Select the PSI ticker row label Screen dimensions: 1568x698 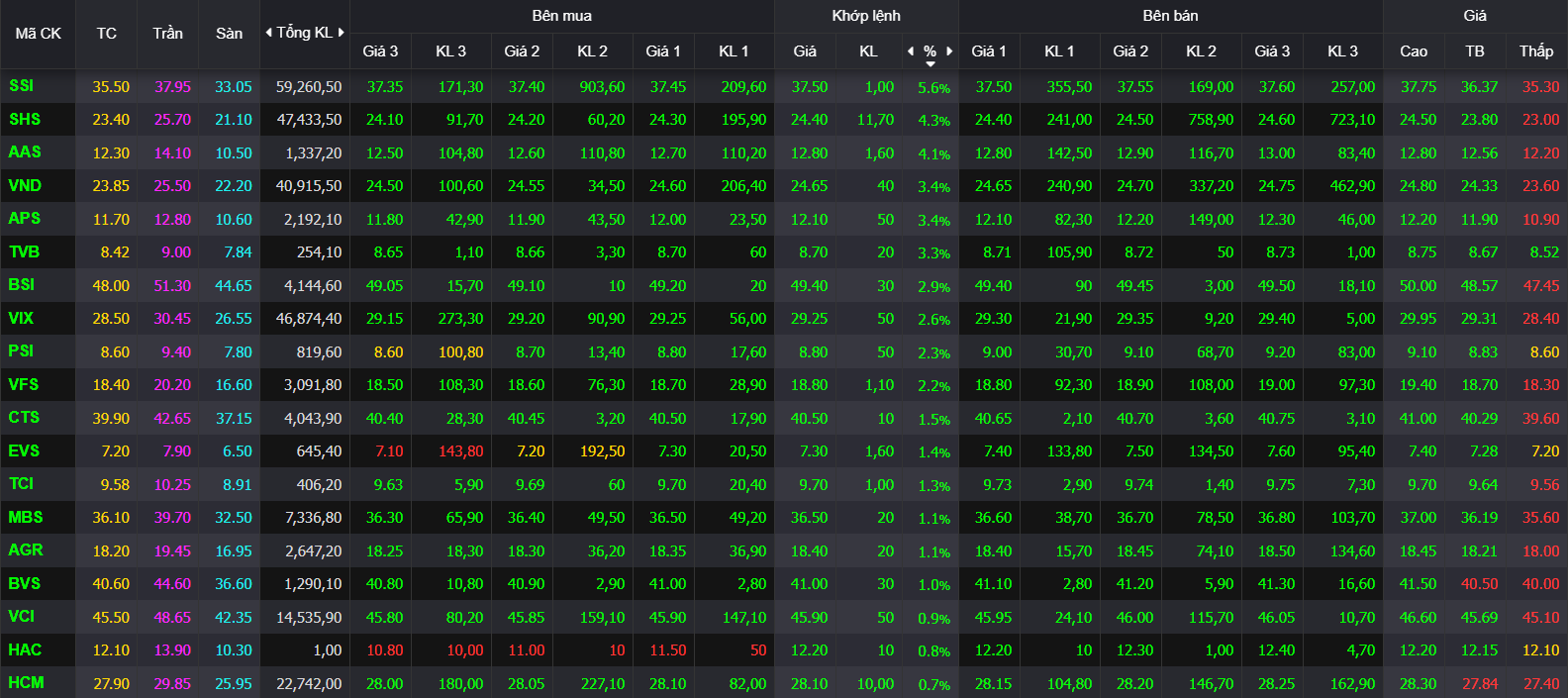[21, 350]
